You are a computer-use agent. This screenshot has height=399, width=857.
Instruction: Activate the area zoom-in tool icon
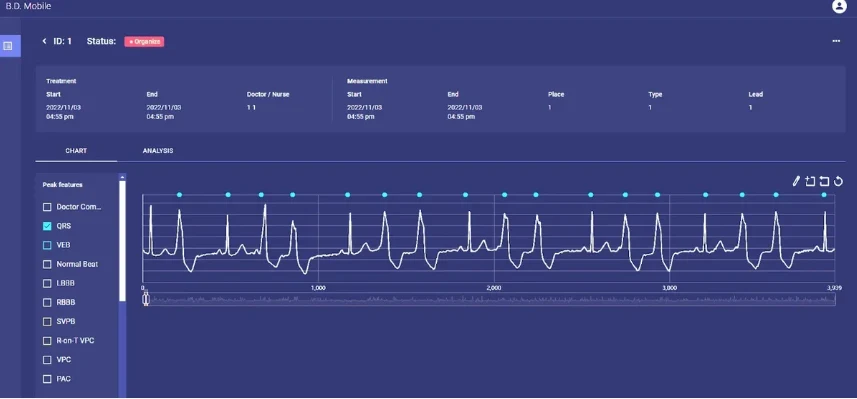(x=810, y=181)
